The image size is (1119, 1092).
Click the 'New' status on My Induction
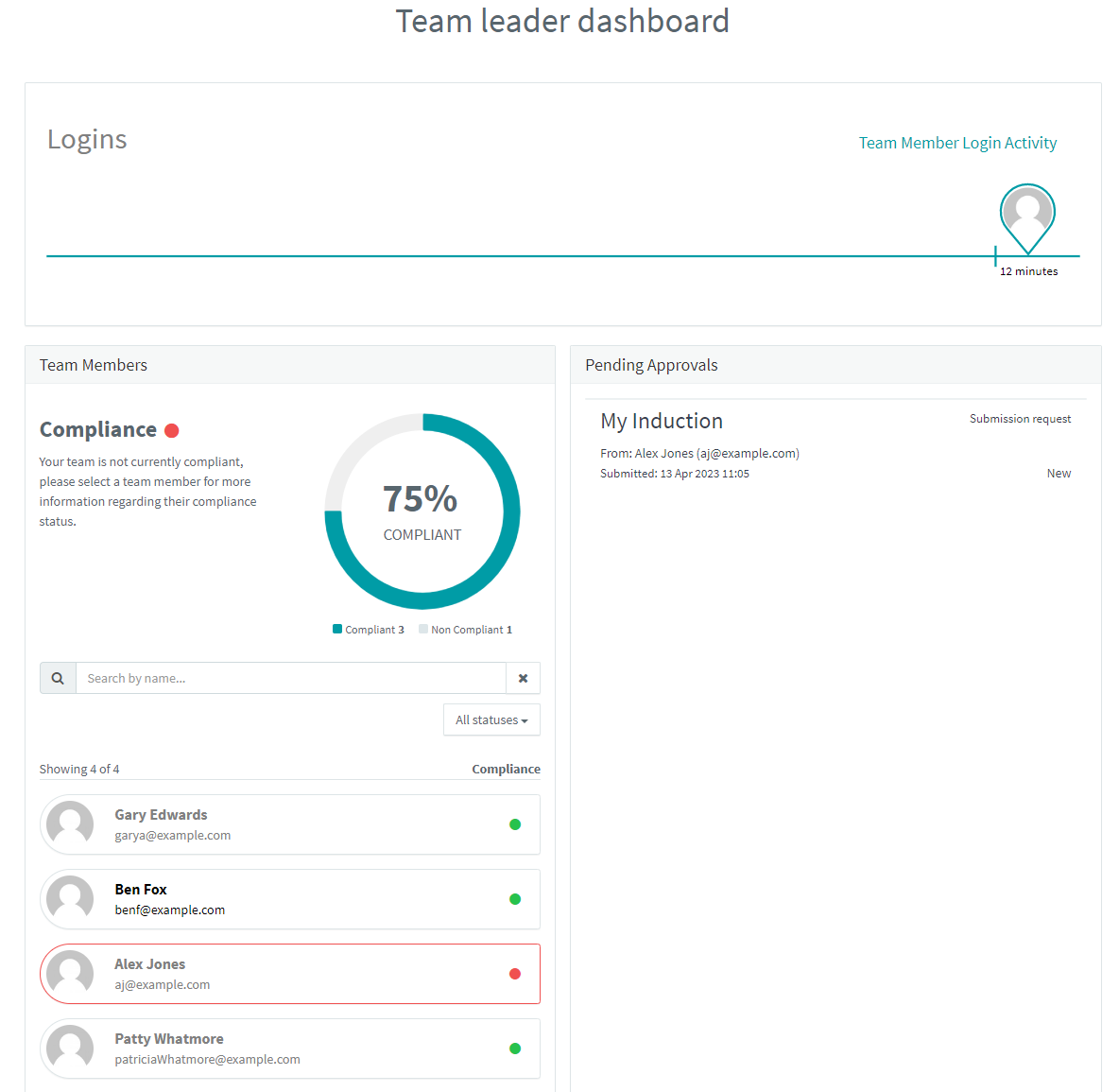(x=1059, y=473)
